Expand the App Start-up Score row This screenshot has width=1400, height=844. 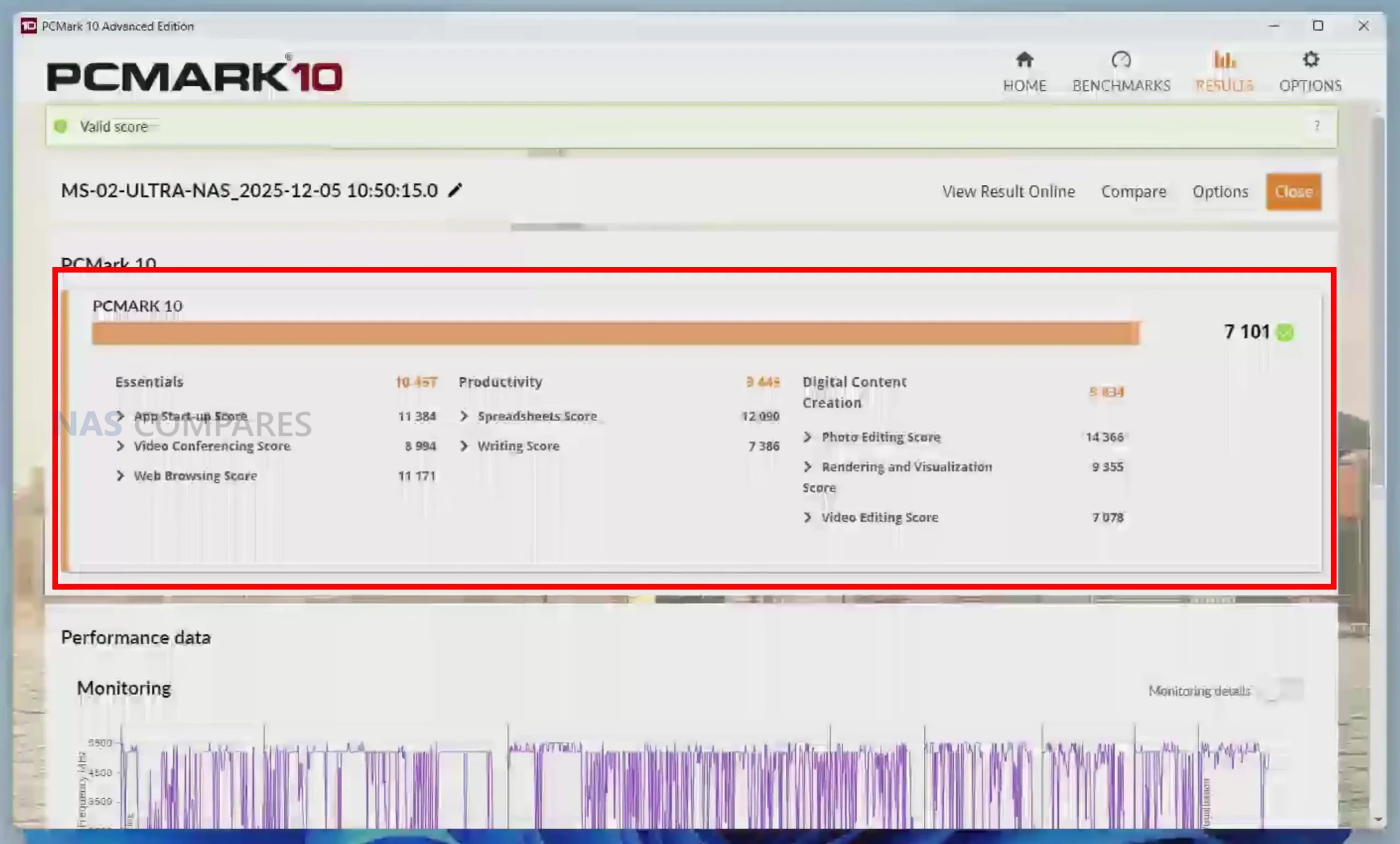120,416
